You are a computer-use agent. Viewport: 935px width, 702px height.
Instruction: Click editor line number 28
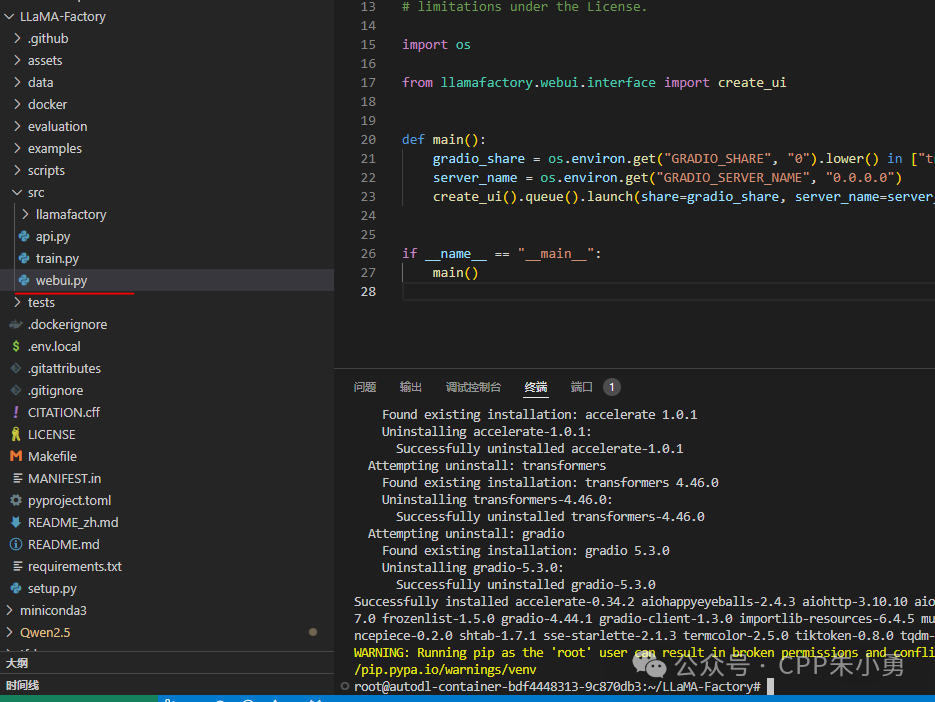[368, 292]
